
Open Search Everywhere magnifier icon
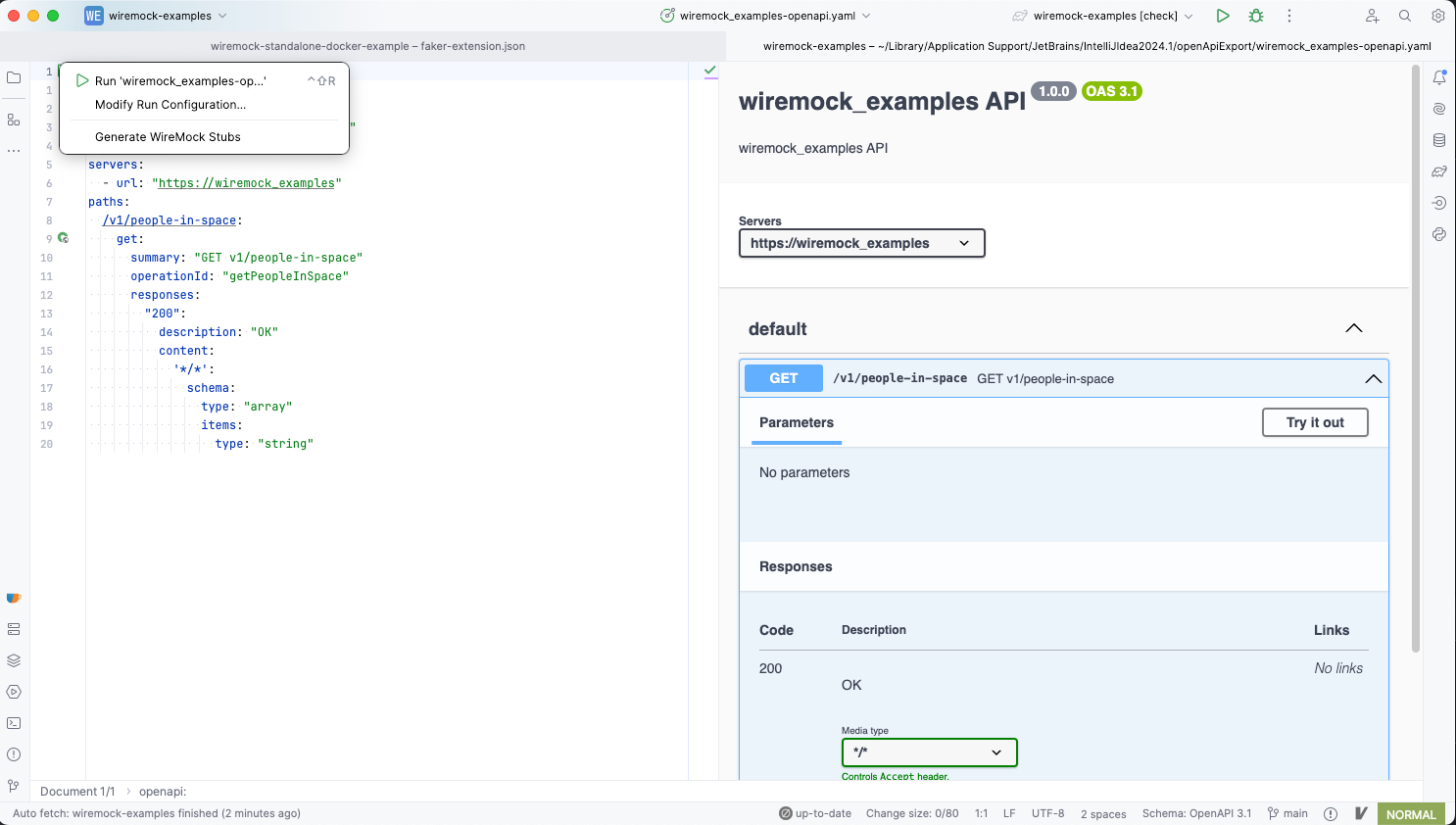pyautogui.click(x=1405, y=16)
